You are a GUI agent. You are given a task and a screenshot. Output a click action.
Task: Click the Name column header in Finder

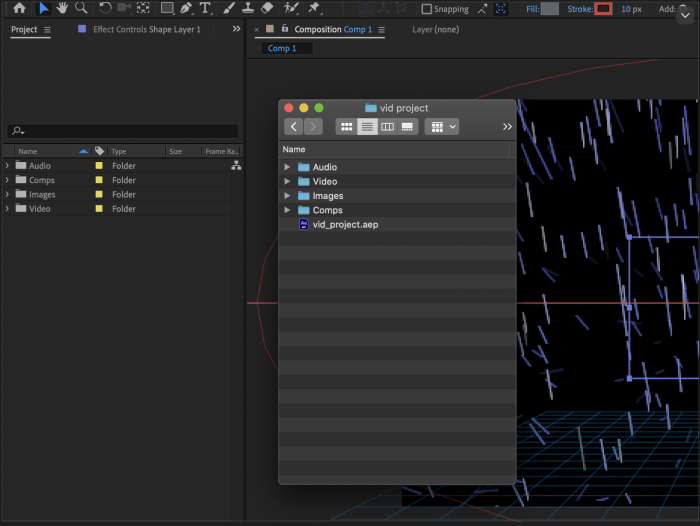[294, 150]
